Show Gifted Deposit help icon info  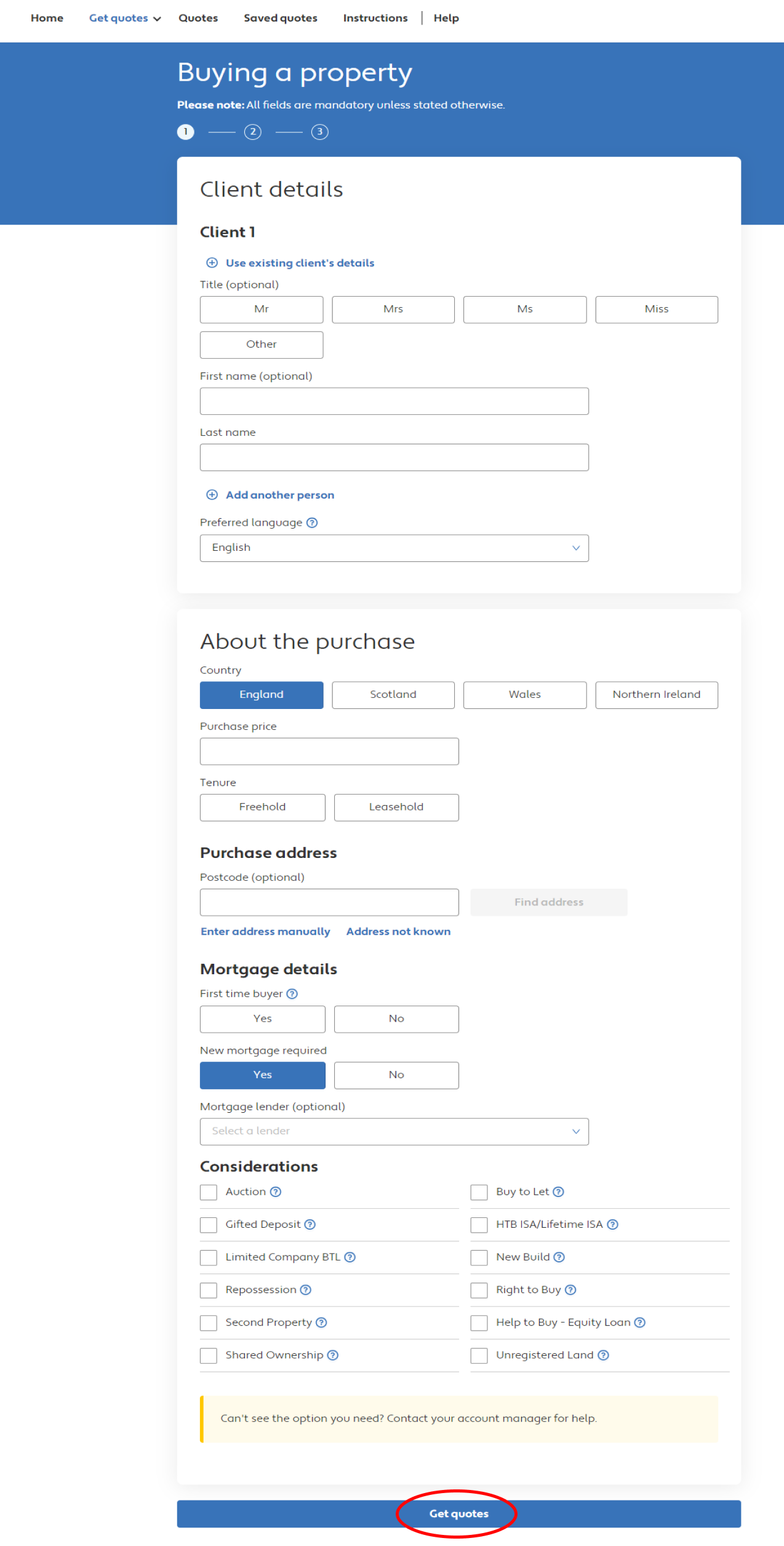pyautogui.click(x=310, y=1224)
